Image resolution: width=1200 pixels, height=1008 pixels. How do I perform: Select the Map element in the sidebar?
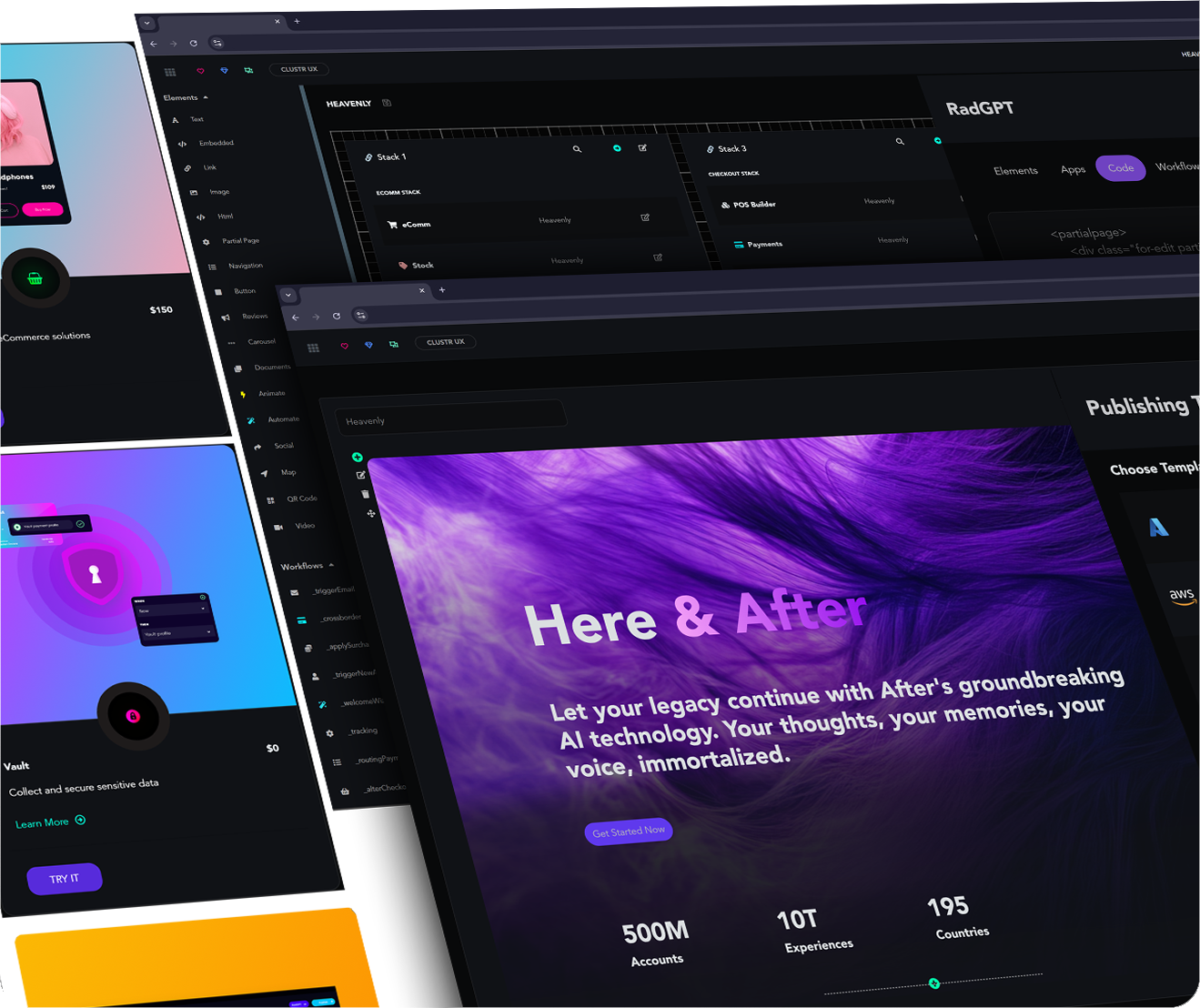[288, 473]
